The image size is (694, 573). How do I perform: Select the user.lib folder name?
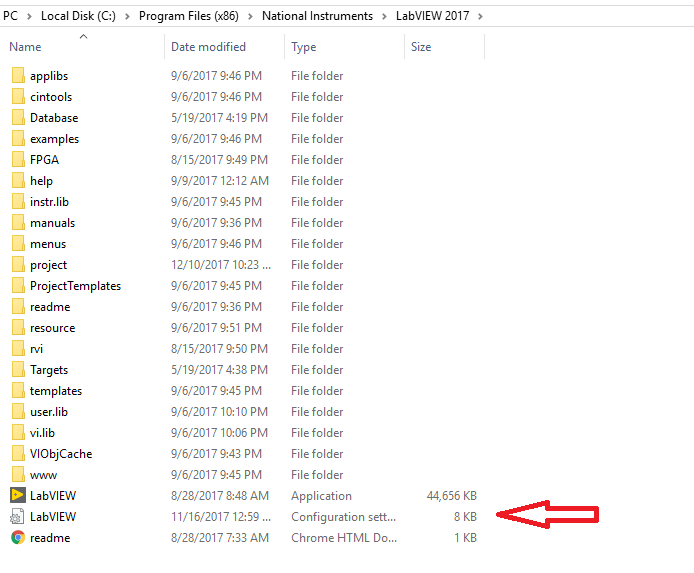click(x=49, y=412)
